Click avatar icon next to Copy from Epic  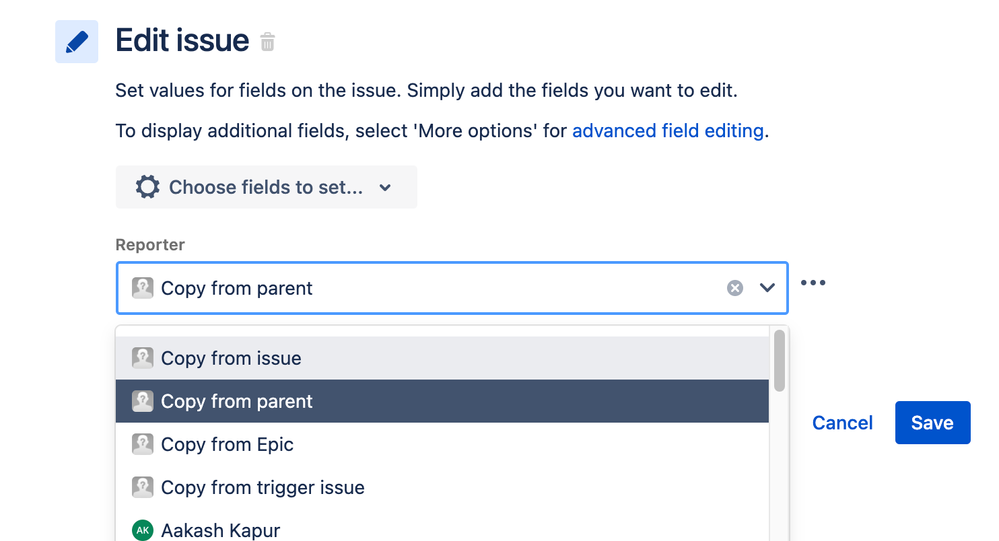pyautogui.click(x=143, y=444)
